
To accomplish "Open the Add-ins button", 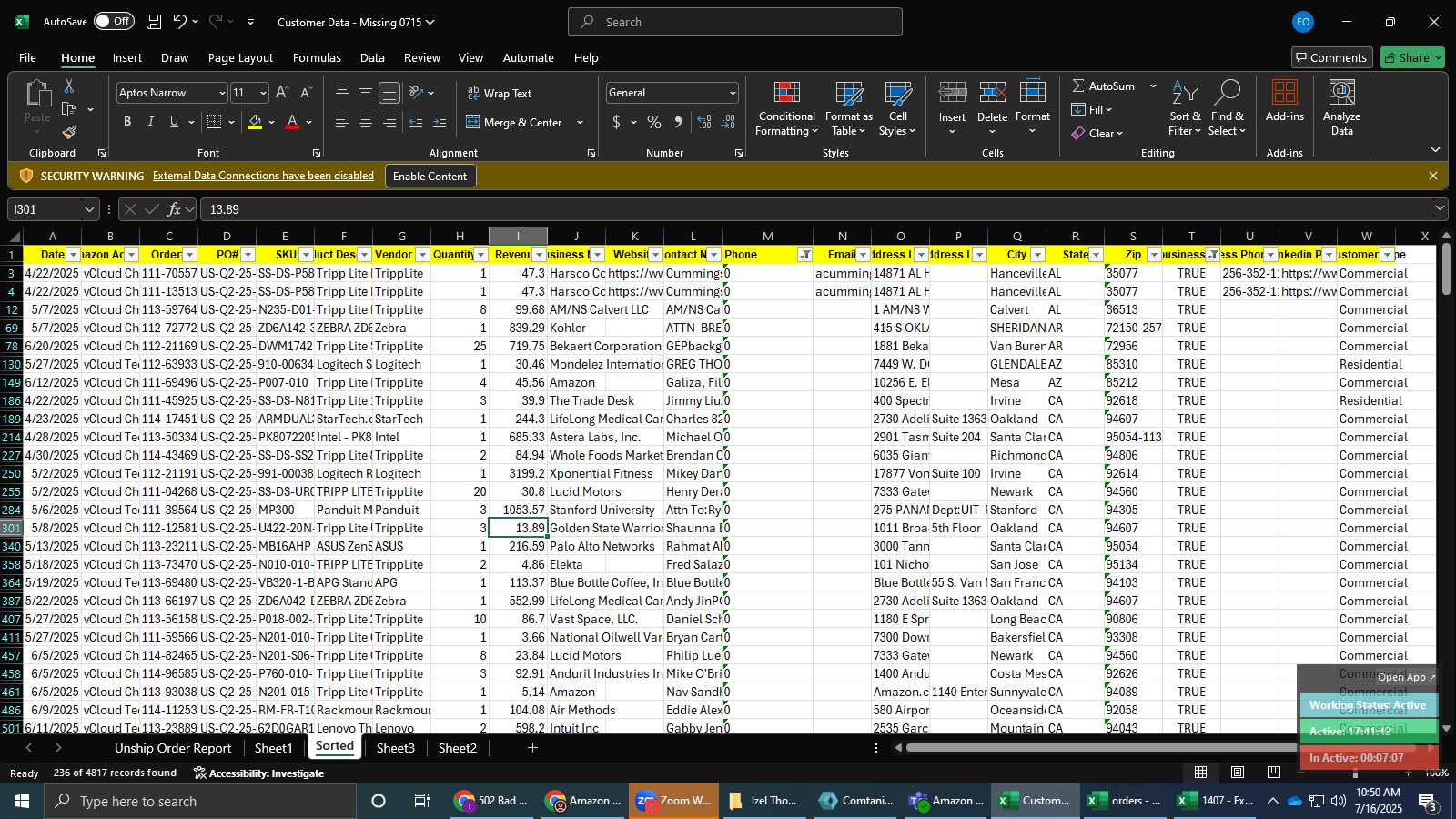I will [x=1285, y=100].
